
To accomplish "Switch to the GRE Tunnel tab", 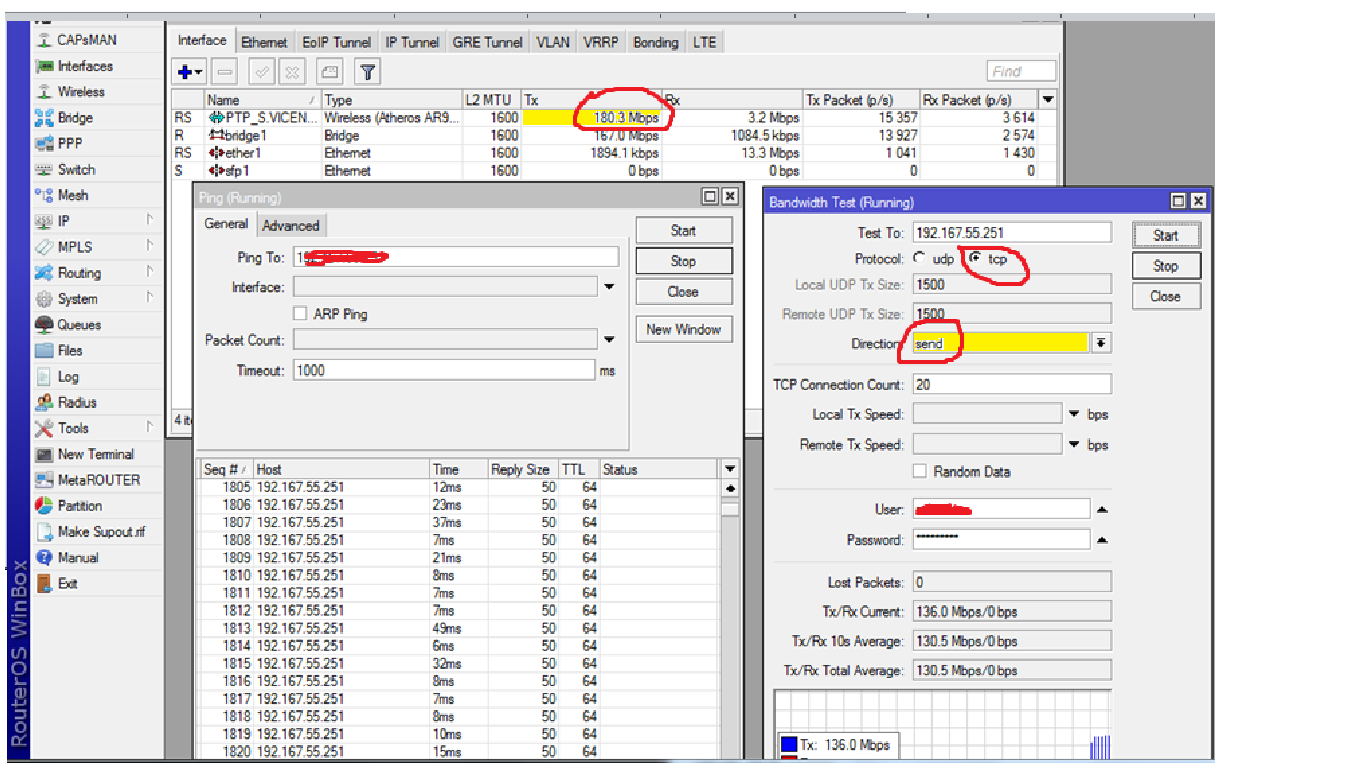I will tap(487, 42).
